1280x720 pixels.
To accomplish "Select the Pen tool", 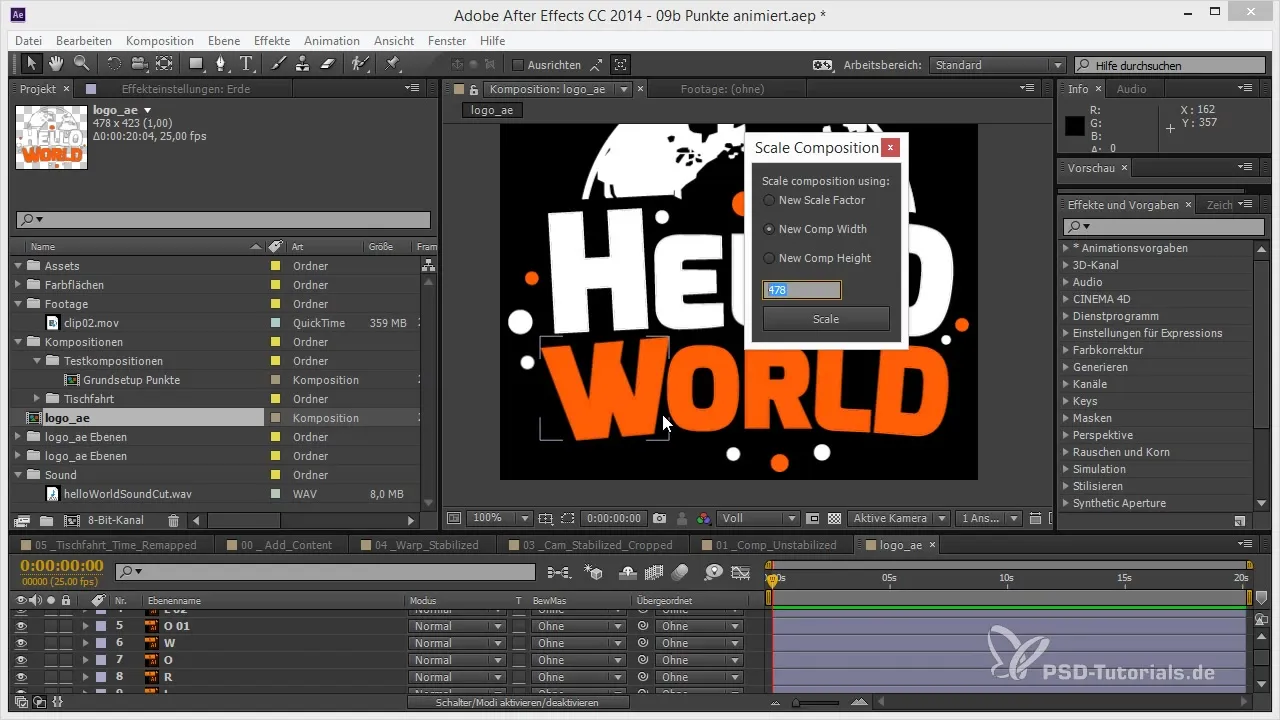I will [x=222, y=64].
